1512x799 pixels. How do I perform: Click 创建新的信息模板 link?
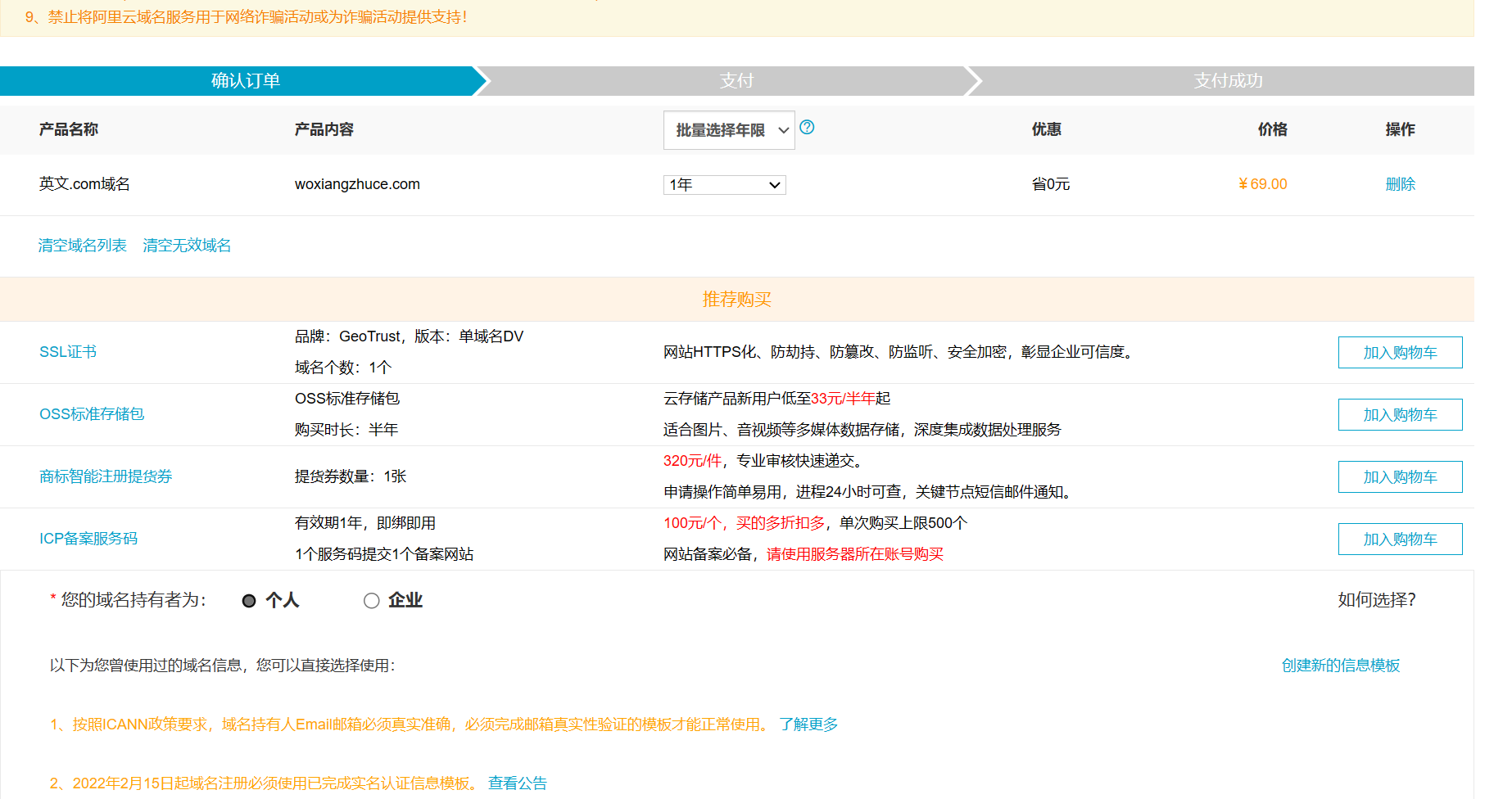1341,666
